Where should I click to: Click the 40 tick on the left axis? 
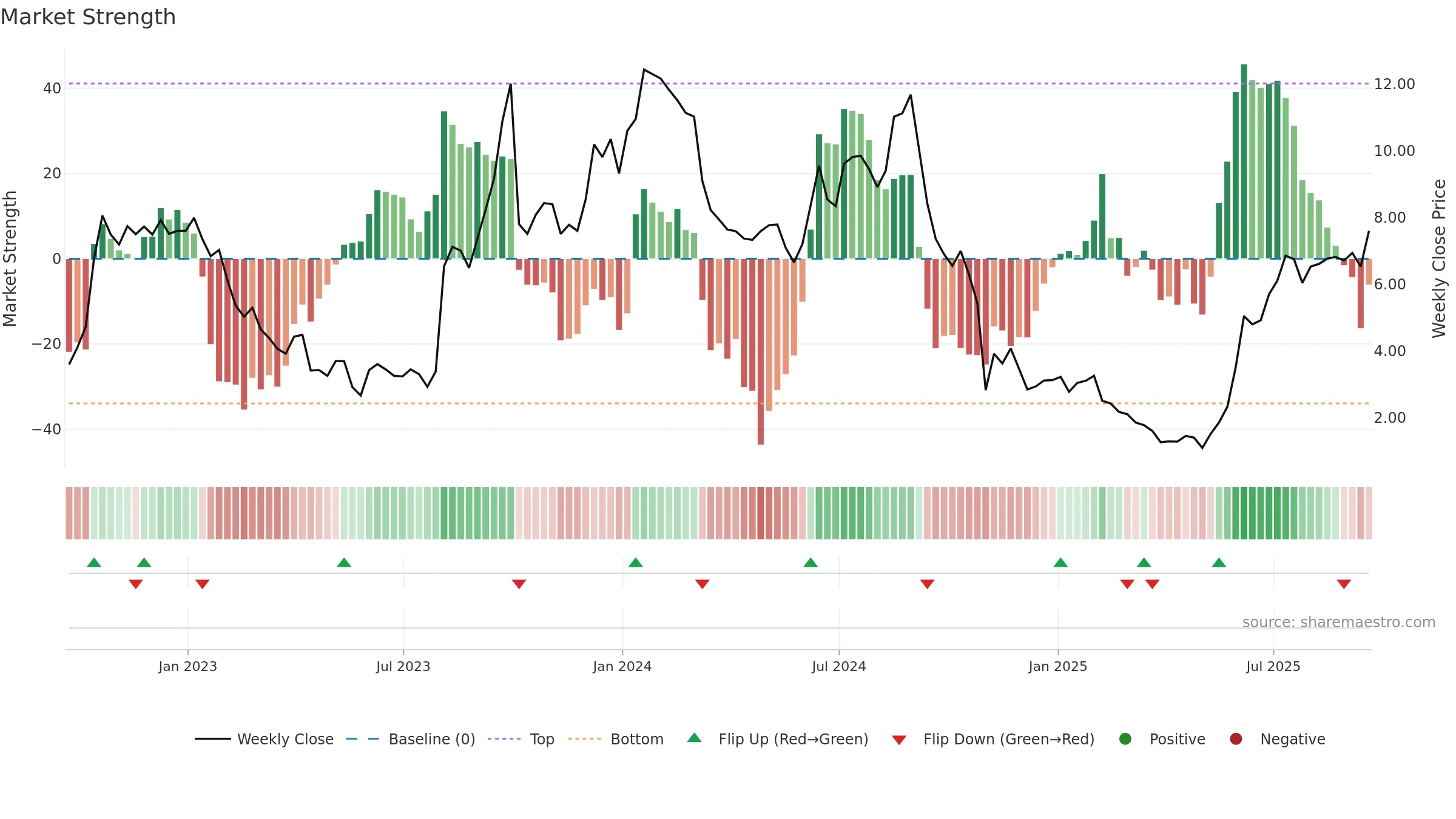52,89
